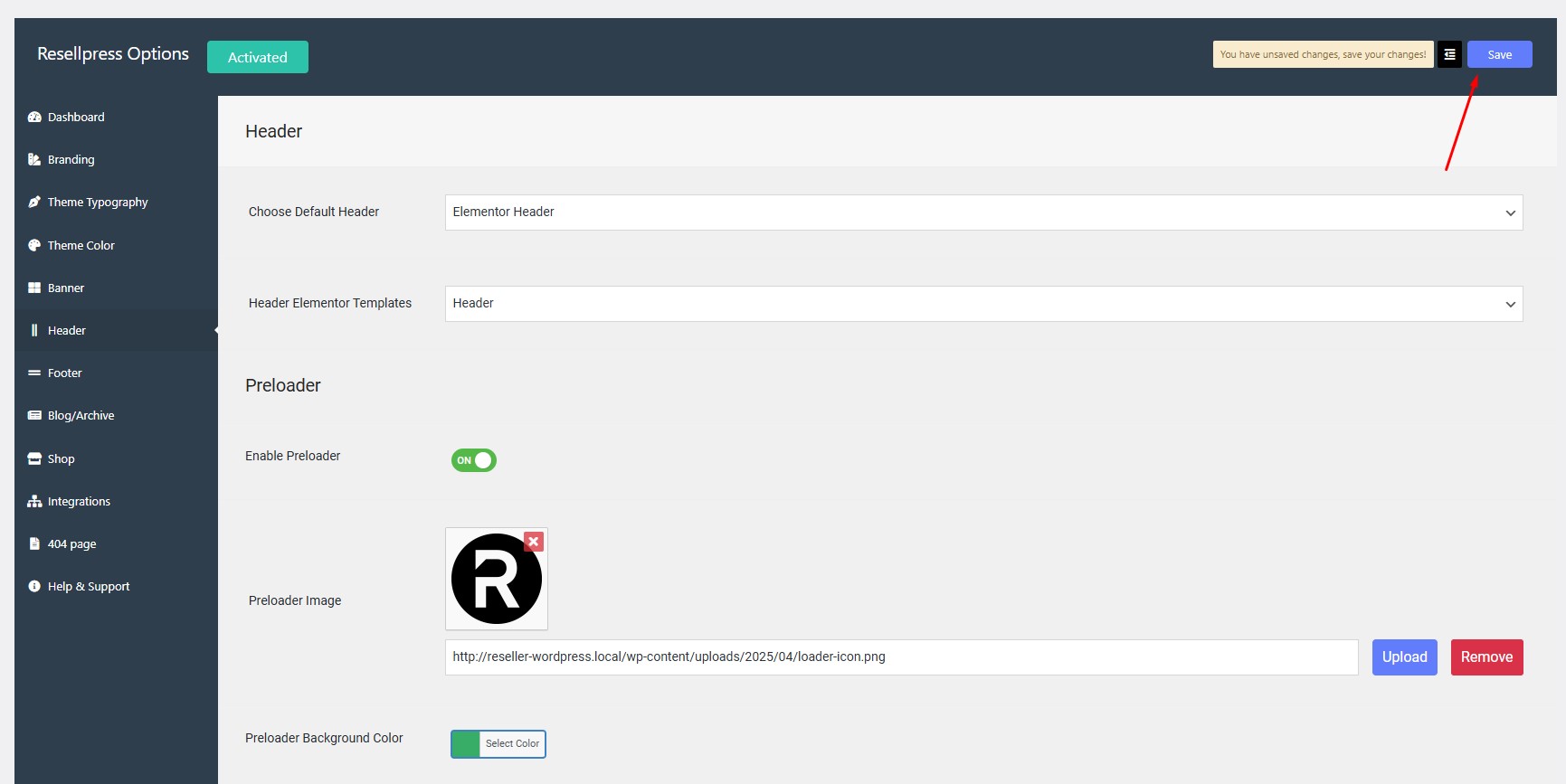The width and height of the screenshot is (1566, 784).
Task: Pick the Preloader Background Color green swatch
Action: pos(466,744)
